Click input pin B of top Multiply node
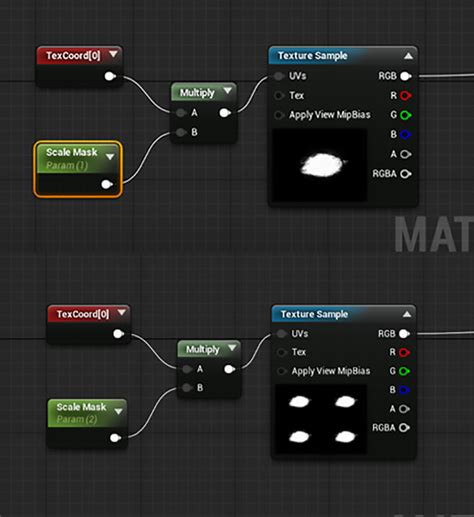 pyautogui.click(x=181, y=132)
